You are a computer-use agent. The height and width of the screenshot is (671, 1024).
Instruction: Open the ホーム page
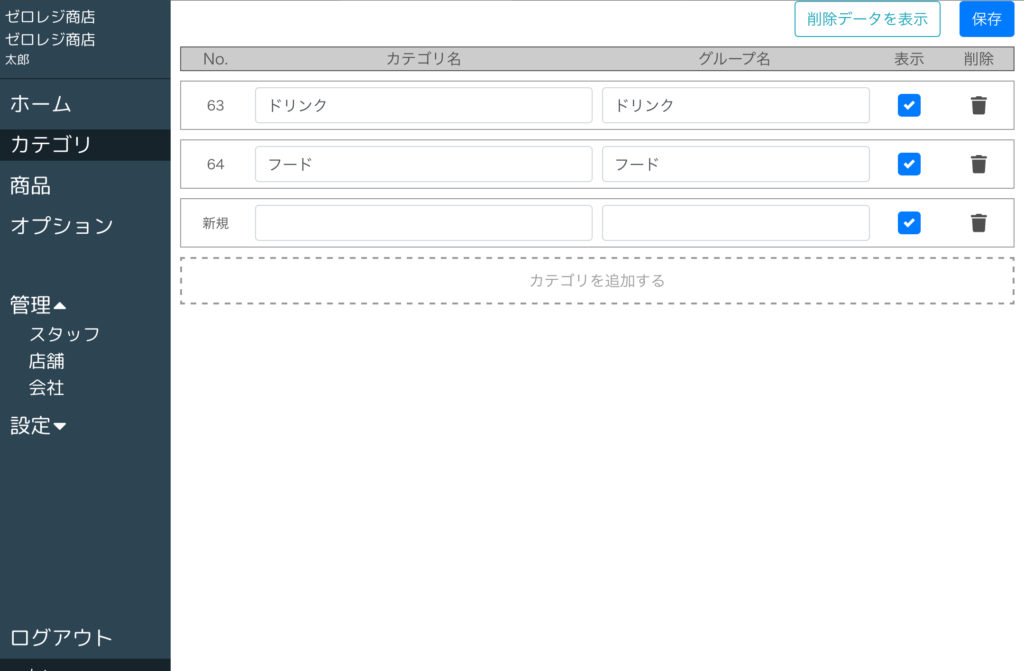click(x=41, y=104)
